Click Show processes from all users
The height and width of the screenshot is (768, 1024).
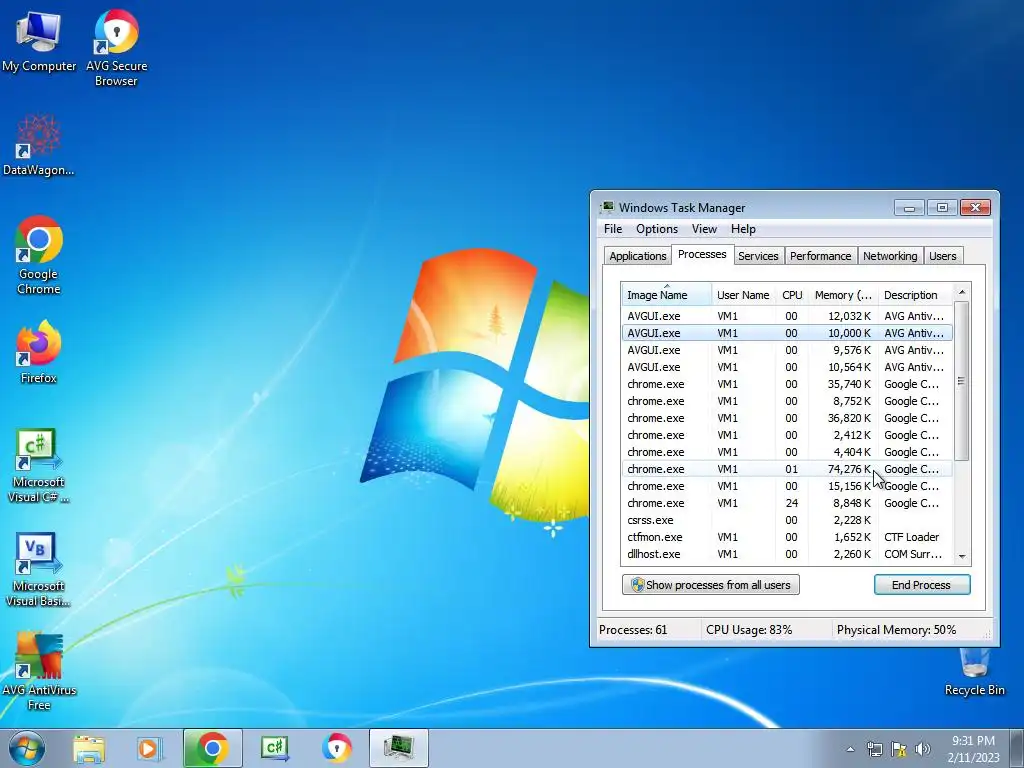(x=711, y=585)
